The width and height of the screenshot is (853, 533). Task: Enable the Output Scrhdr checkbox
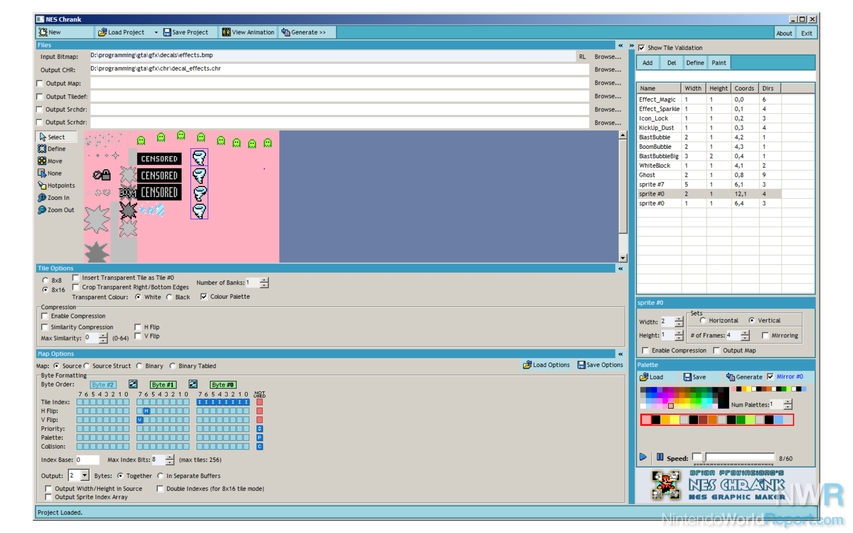pyautogui.click(x=40, y=122)
